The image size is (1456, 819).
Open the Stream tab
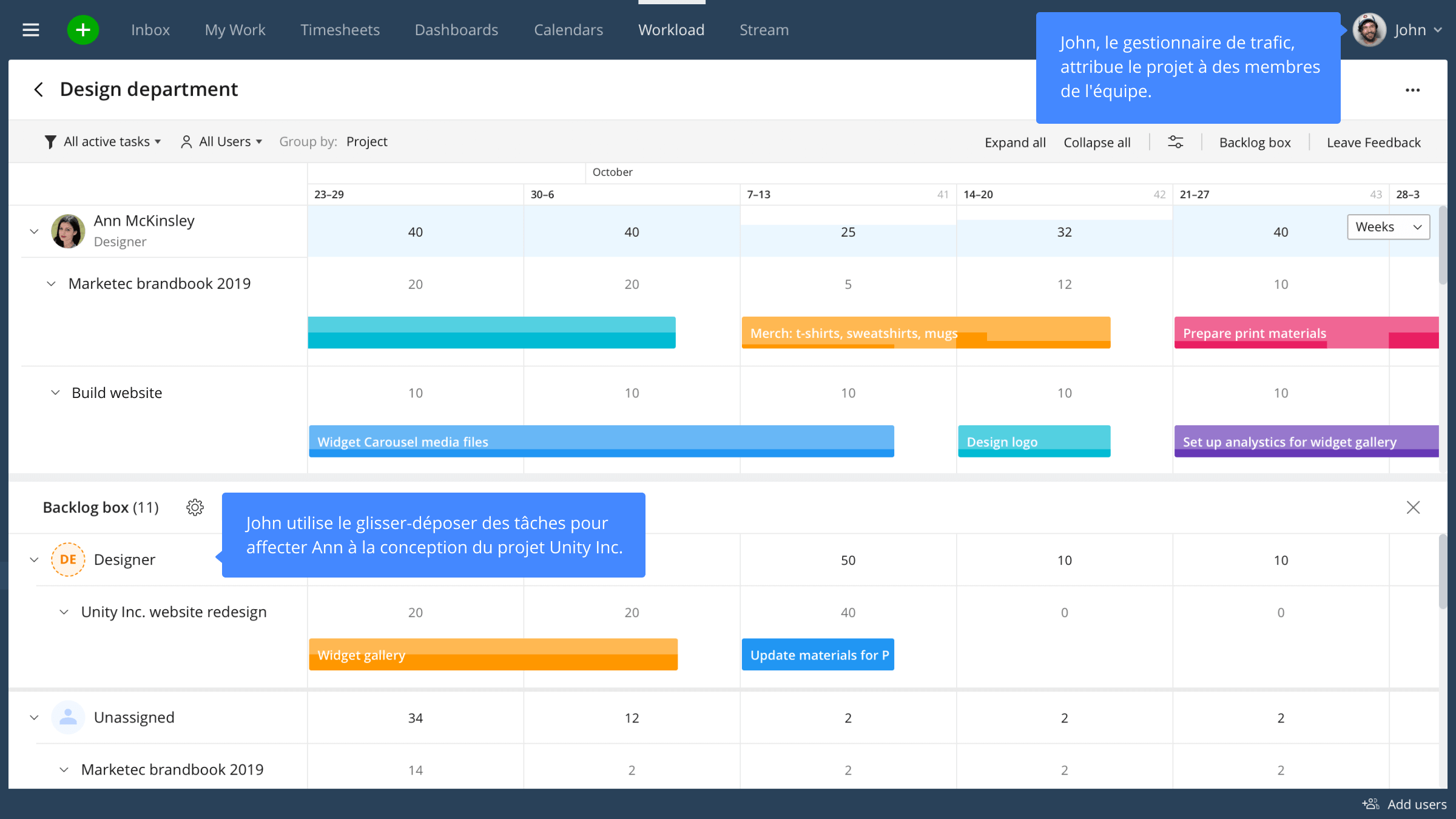click(764, 30)
